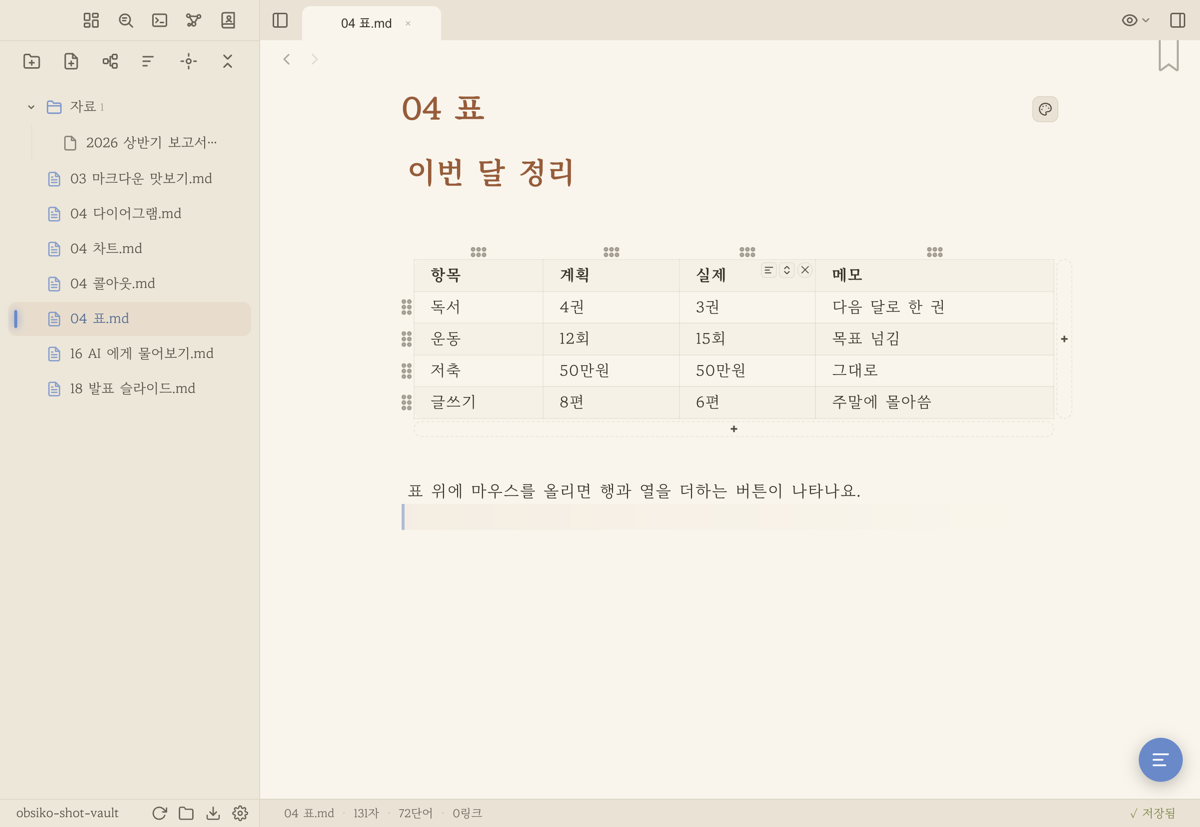
Task: Create a new folder
Action: point(32,61)
